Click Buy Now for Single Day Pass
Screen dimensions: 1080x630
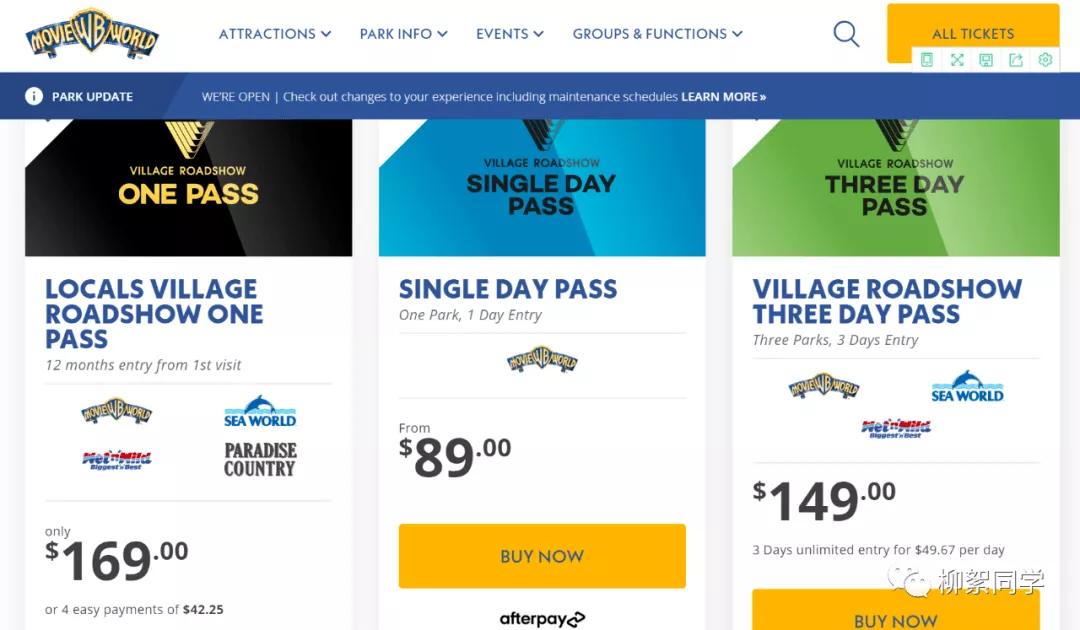542,556
